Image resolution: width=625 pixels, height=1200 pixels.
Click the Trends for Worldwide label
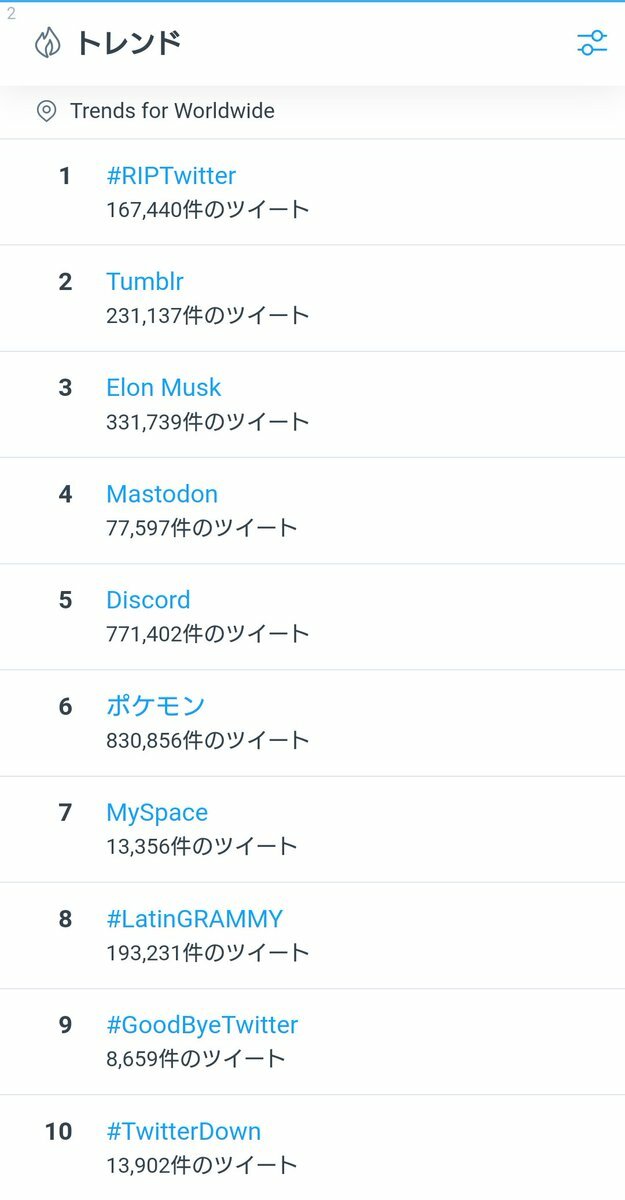point(172,111)
